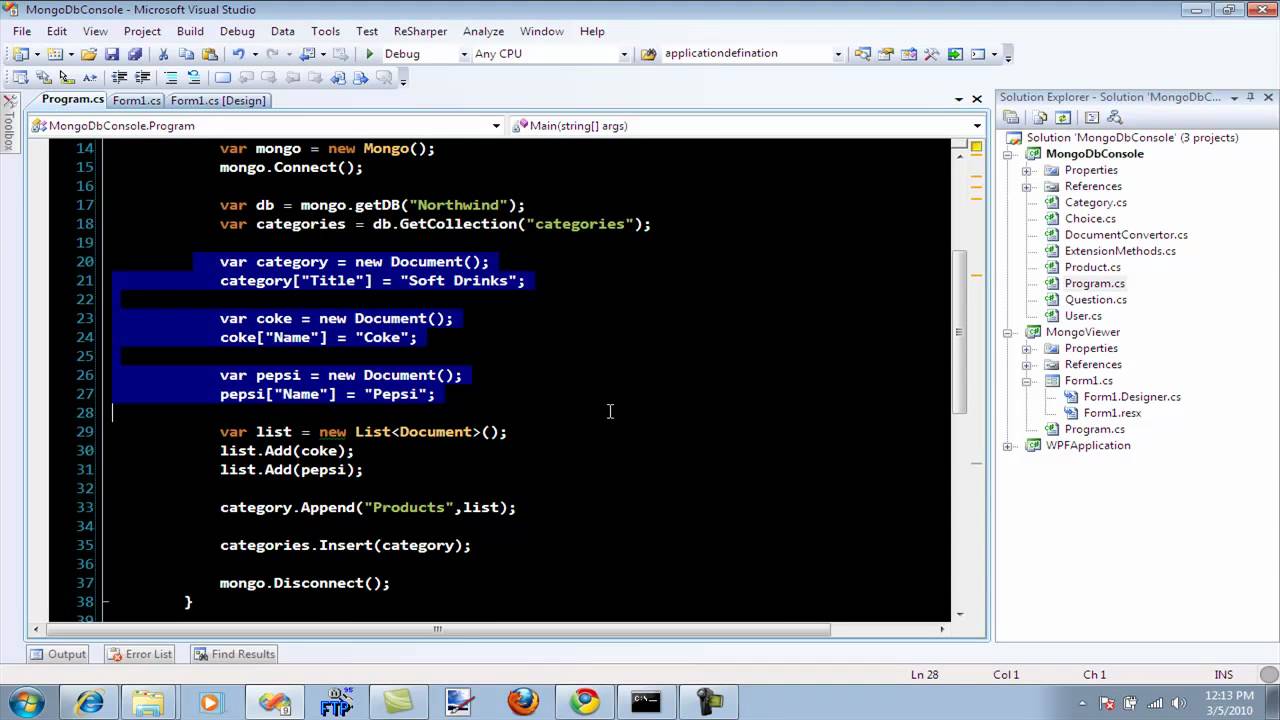The width and height of the screenshot is (1280, 720).
Task: Open the ReSharper menu
Action: pos(420,31)
